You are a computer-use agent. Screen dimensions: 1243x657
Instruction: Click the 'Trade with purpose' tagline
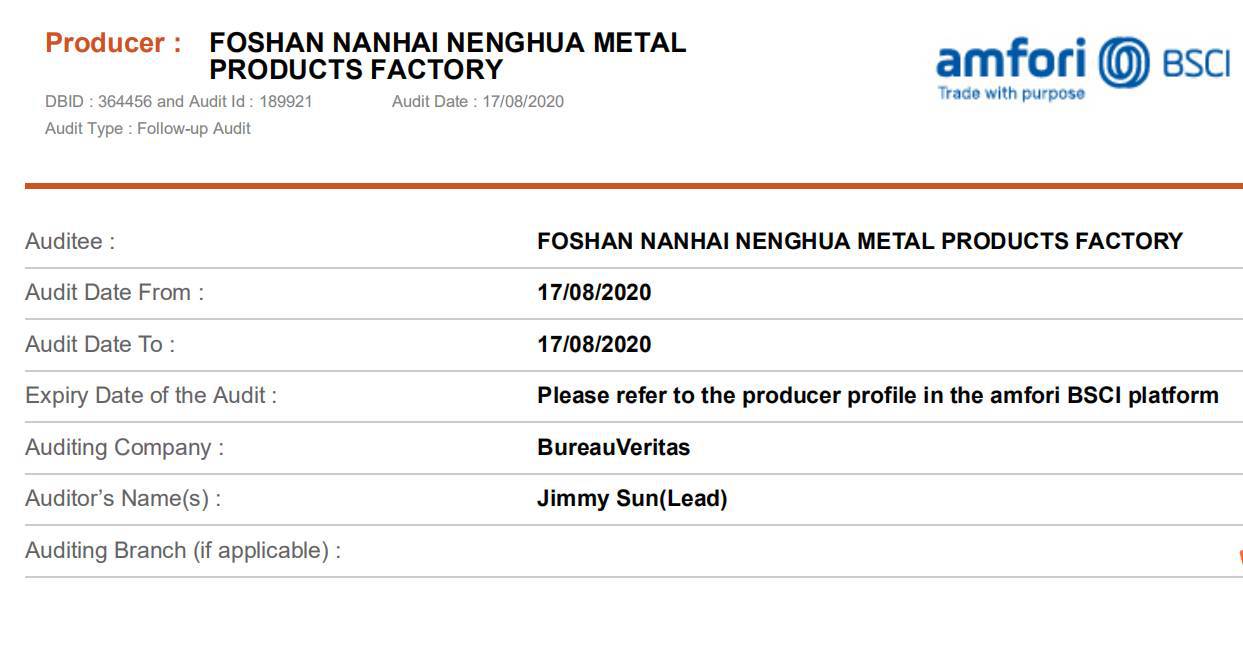click(x=1010, y=94)
